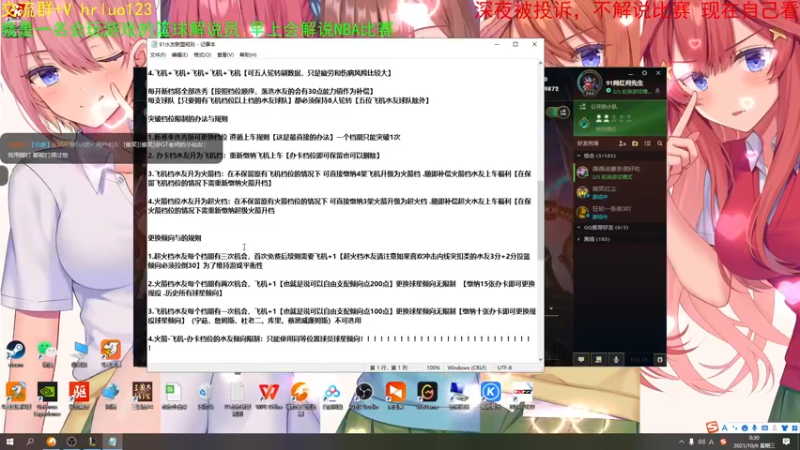Switch to League client taskbar button
Image resolution: width=800 pixels, height=450 pixels.
[92, 442]
